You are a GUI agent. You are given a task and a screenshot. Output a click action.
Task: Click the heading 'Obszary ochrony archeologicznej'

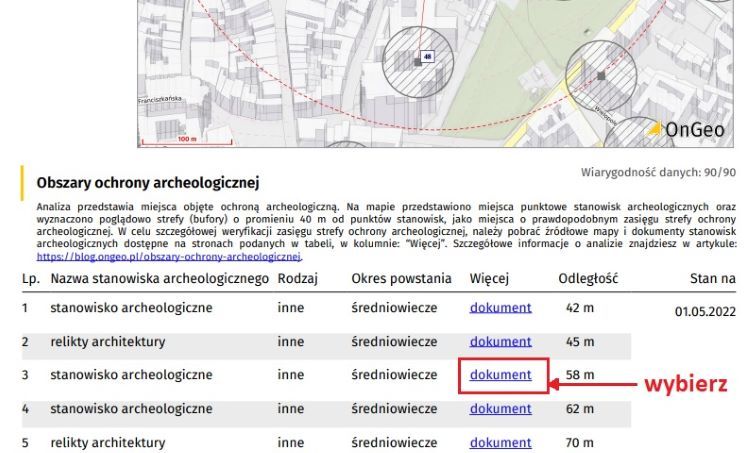(x=148, y=183)
